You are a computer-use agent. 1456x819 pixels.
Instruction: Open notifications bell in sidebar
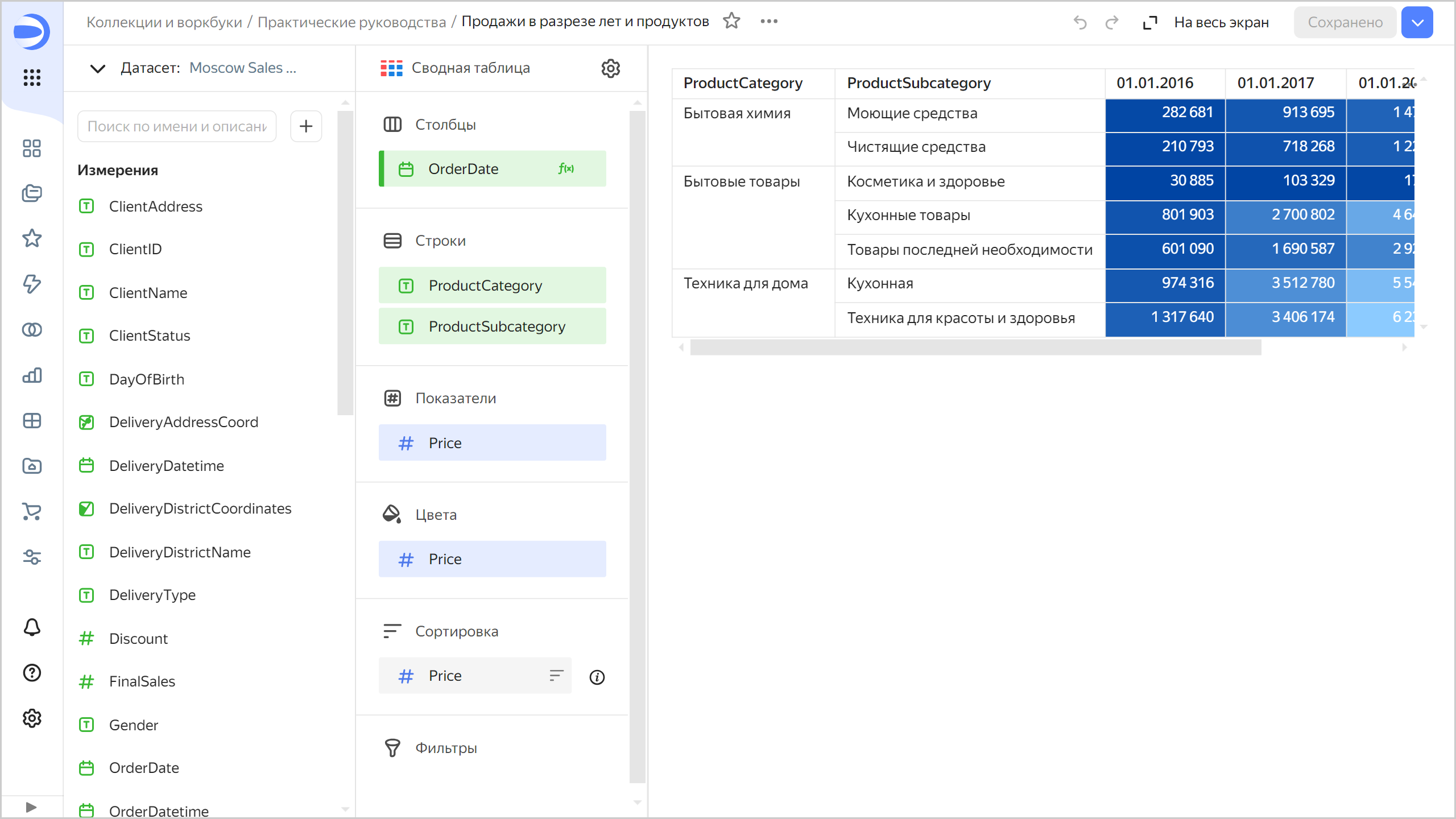point(32,627)
